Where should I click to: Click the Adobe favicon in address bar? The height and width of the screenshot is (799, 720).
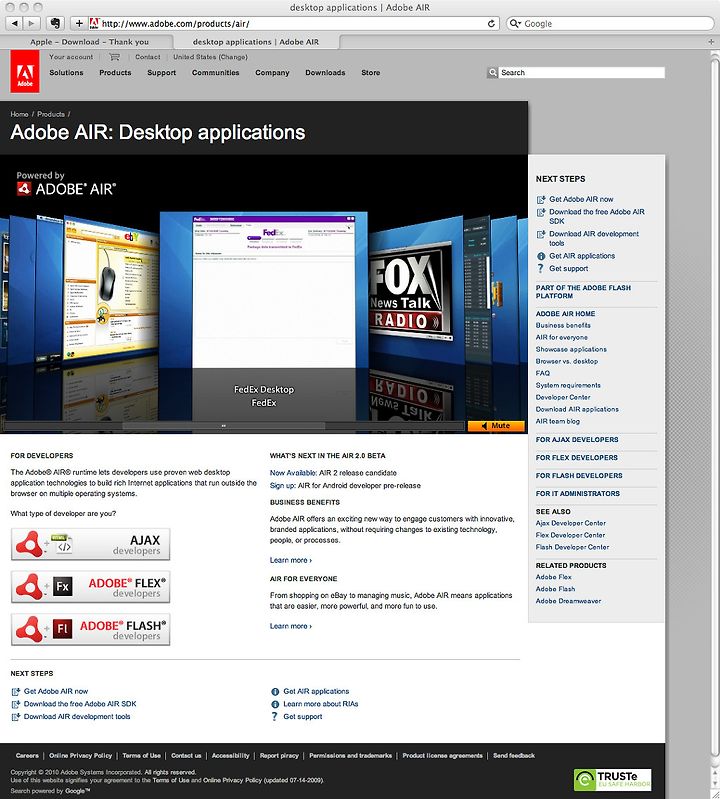point(94,23)
